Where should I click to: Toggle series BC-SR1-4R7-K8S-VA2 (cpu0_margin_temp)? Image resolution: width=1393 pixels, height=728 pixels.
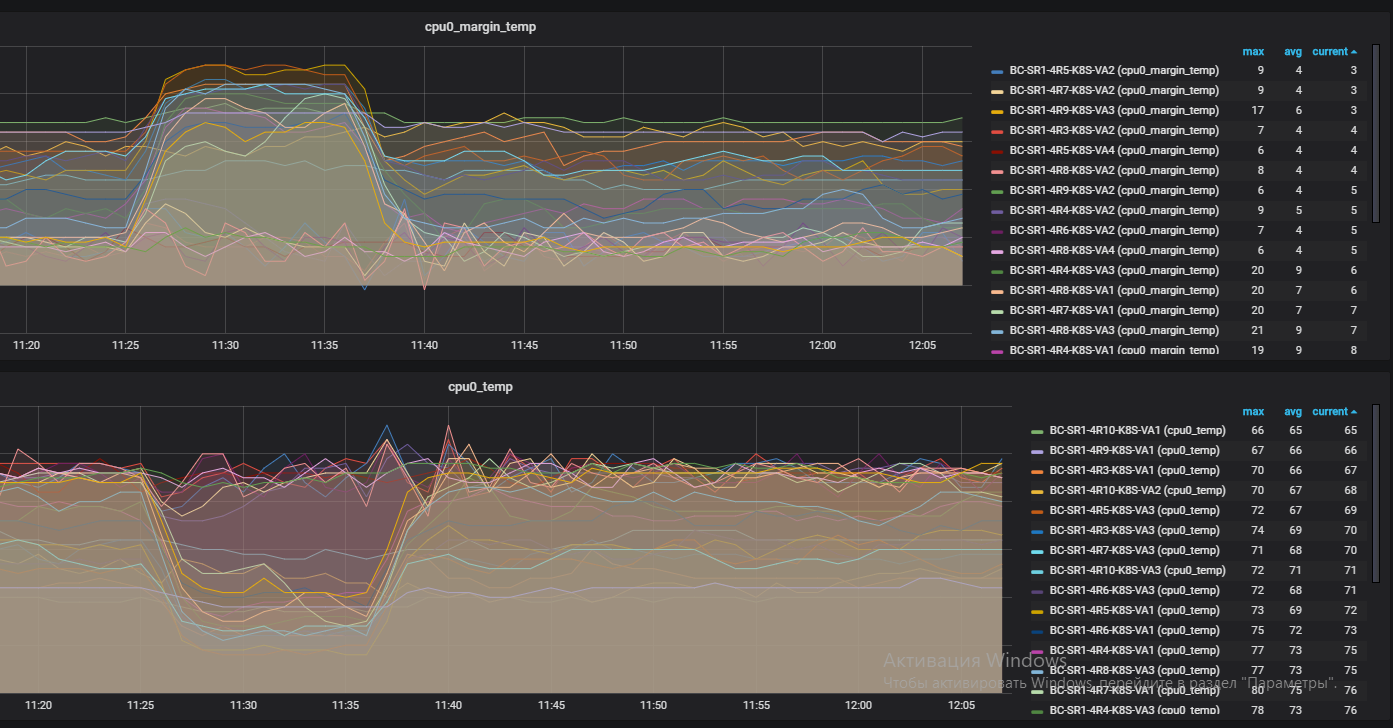tap(1114, 90)
